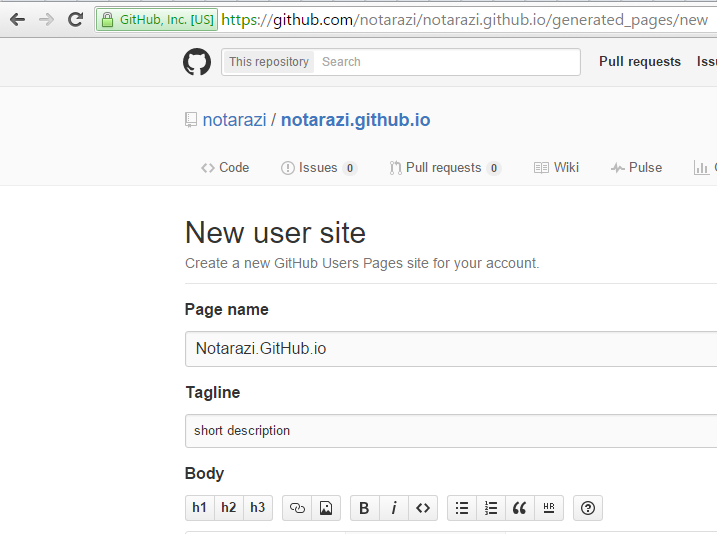
Task: Open markdown help with the question mark icon
Action: point(588,508)
